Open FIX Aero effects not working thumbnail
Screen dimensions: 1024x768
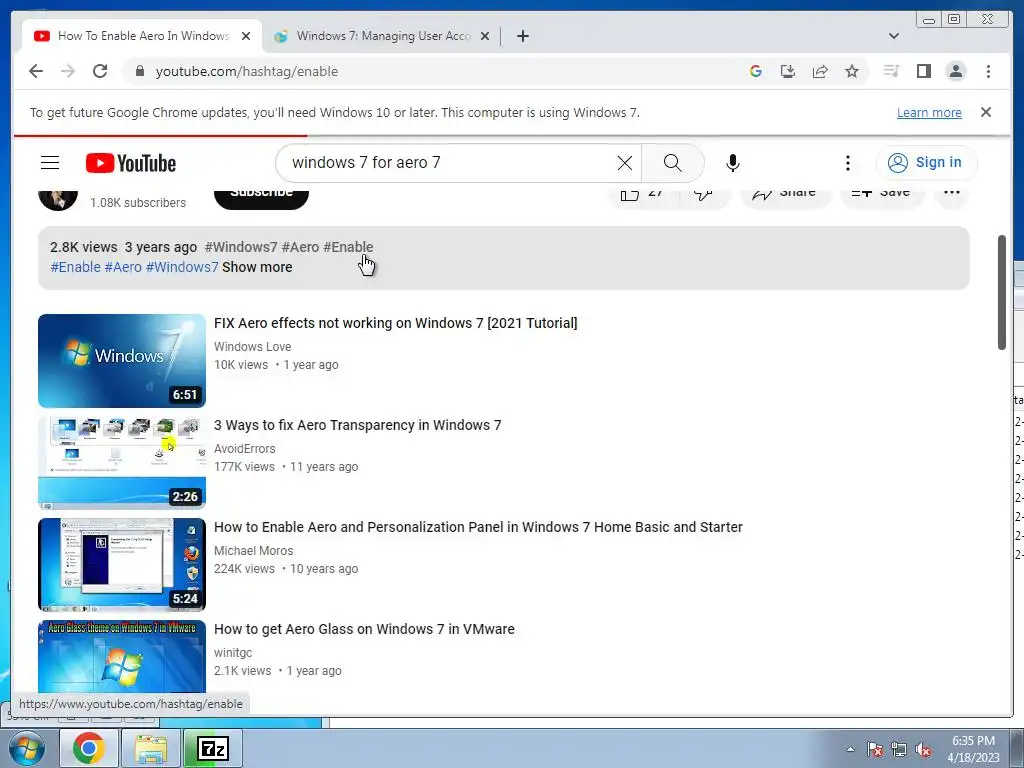(x=121, y=361)
